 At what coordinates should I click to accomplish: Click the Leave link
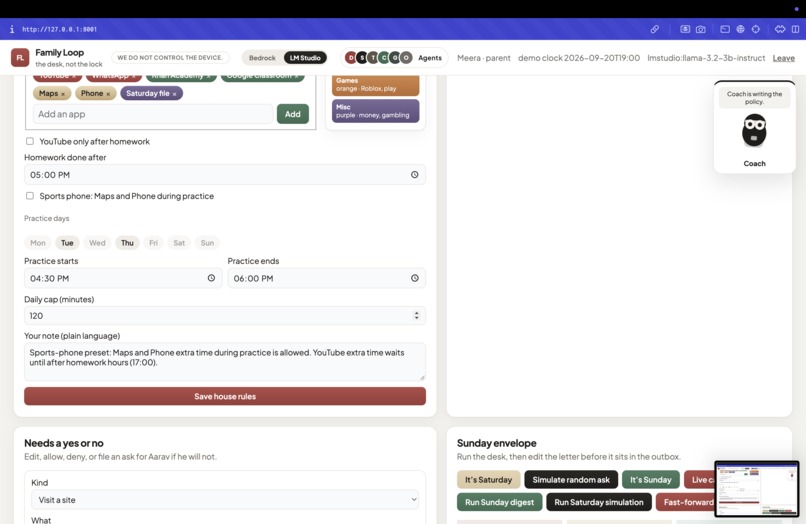(x=783, y=58)
